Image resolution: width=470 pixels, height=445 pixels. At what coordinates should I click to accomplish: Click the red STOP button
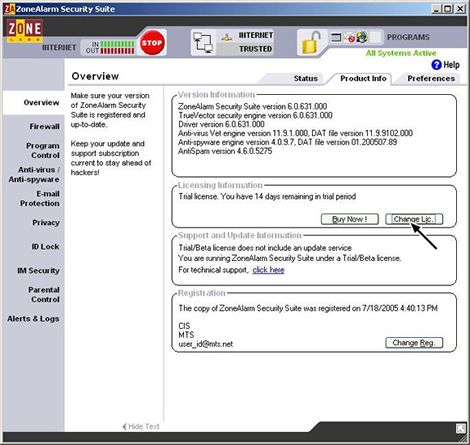152,43
